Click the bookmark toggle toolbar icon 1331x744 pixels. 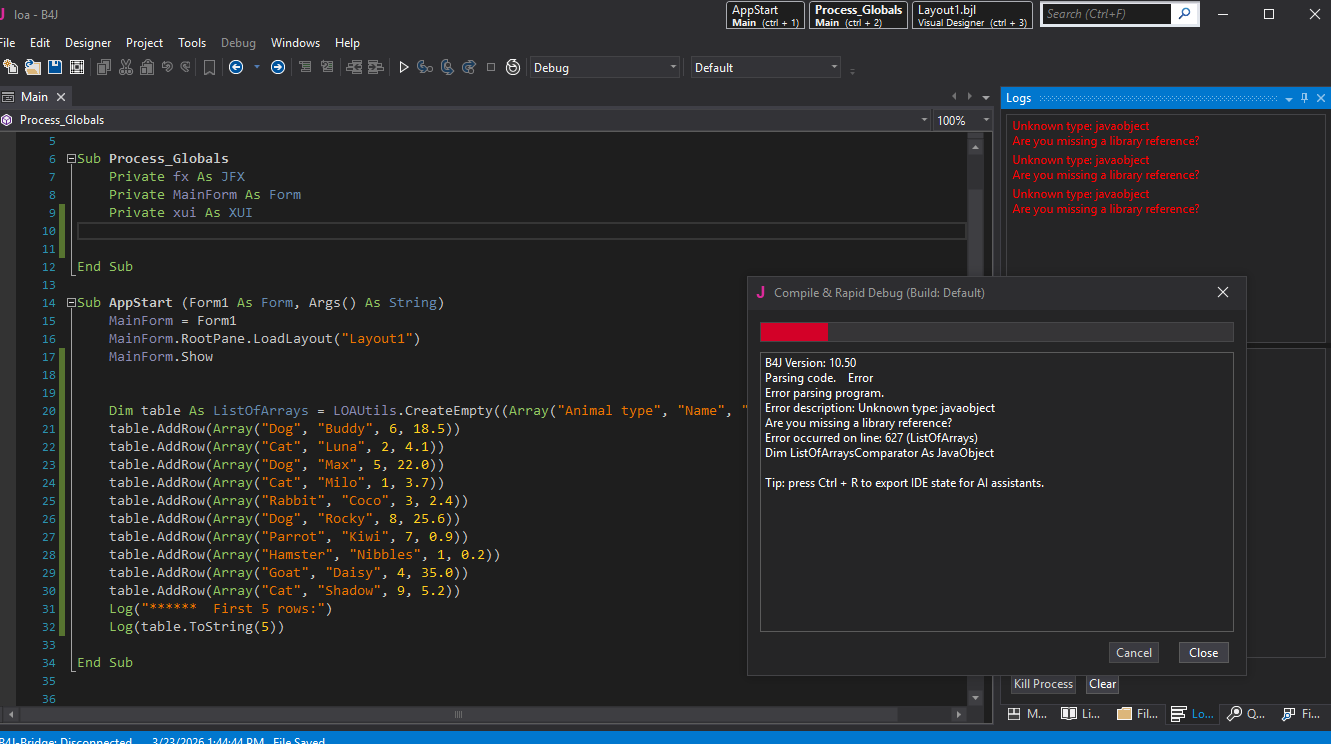pyautogui.click(x=209, y=67)
